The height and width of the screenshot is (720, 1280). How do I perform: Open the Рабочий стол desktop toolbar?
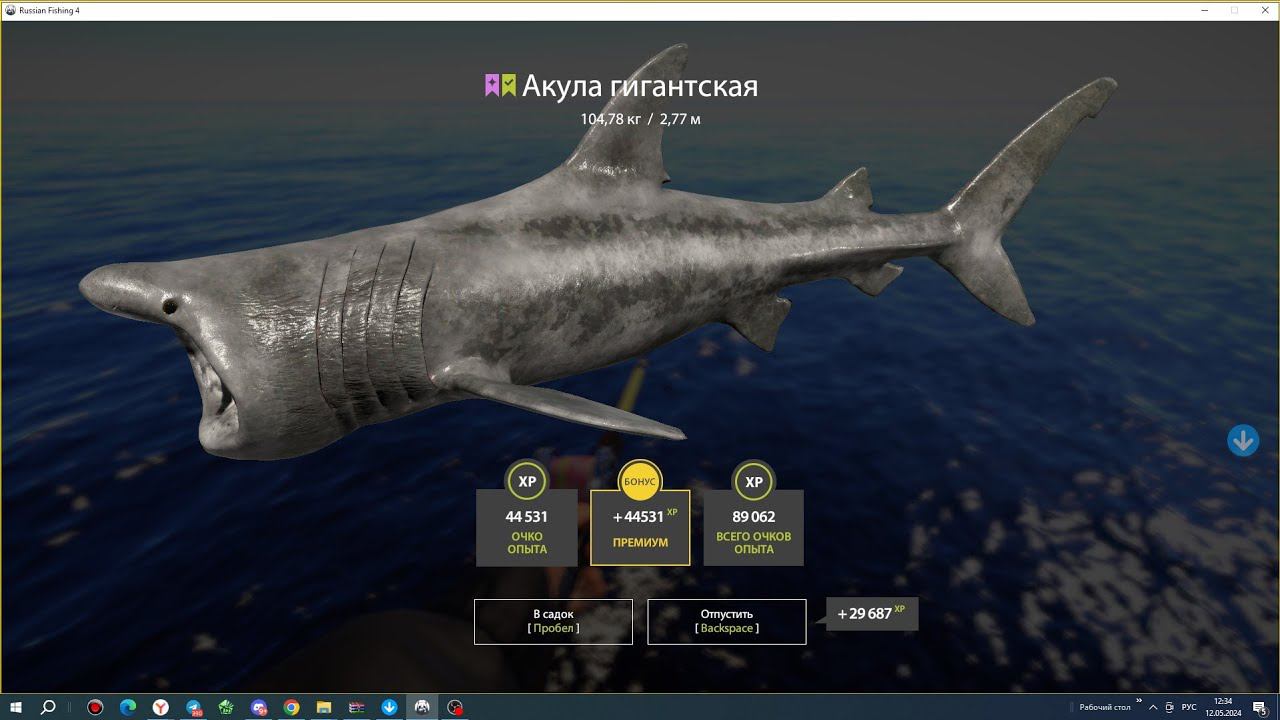(1105, 707)
